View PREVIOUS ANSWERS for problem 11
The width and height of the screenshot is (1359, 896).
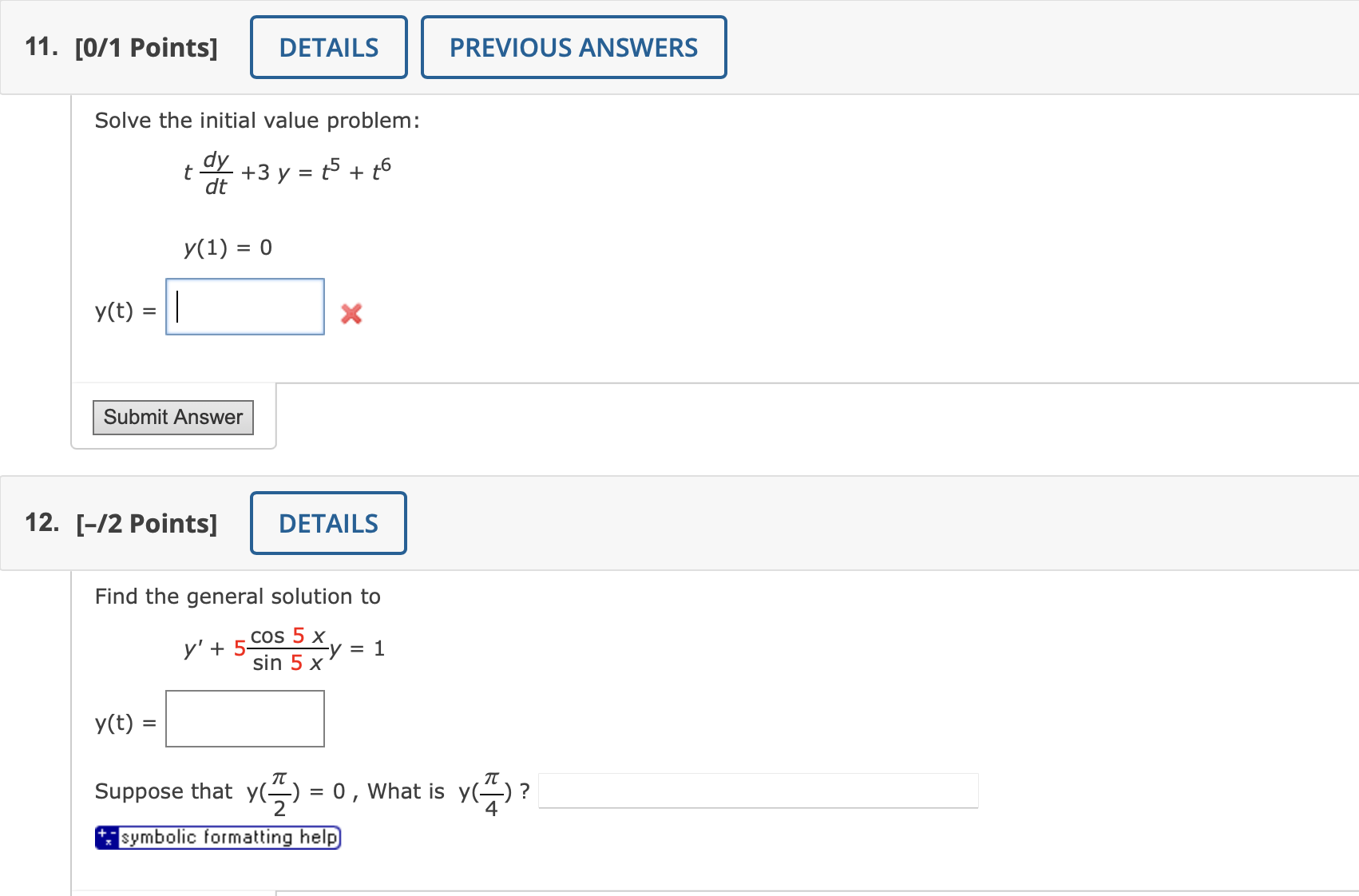(573, 47)
